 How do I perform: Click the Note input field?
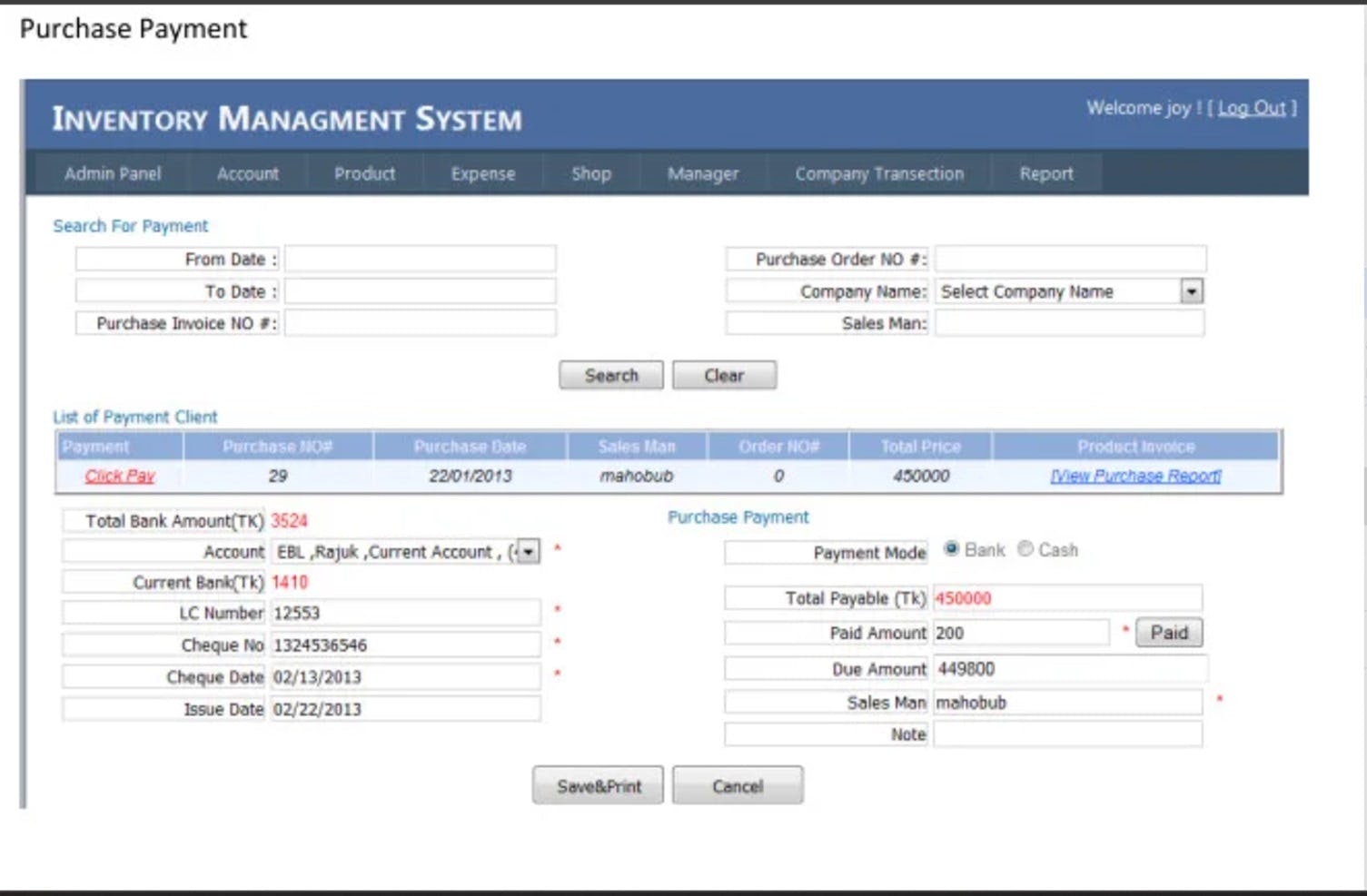coord(1067,734)
